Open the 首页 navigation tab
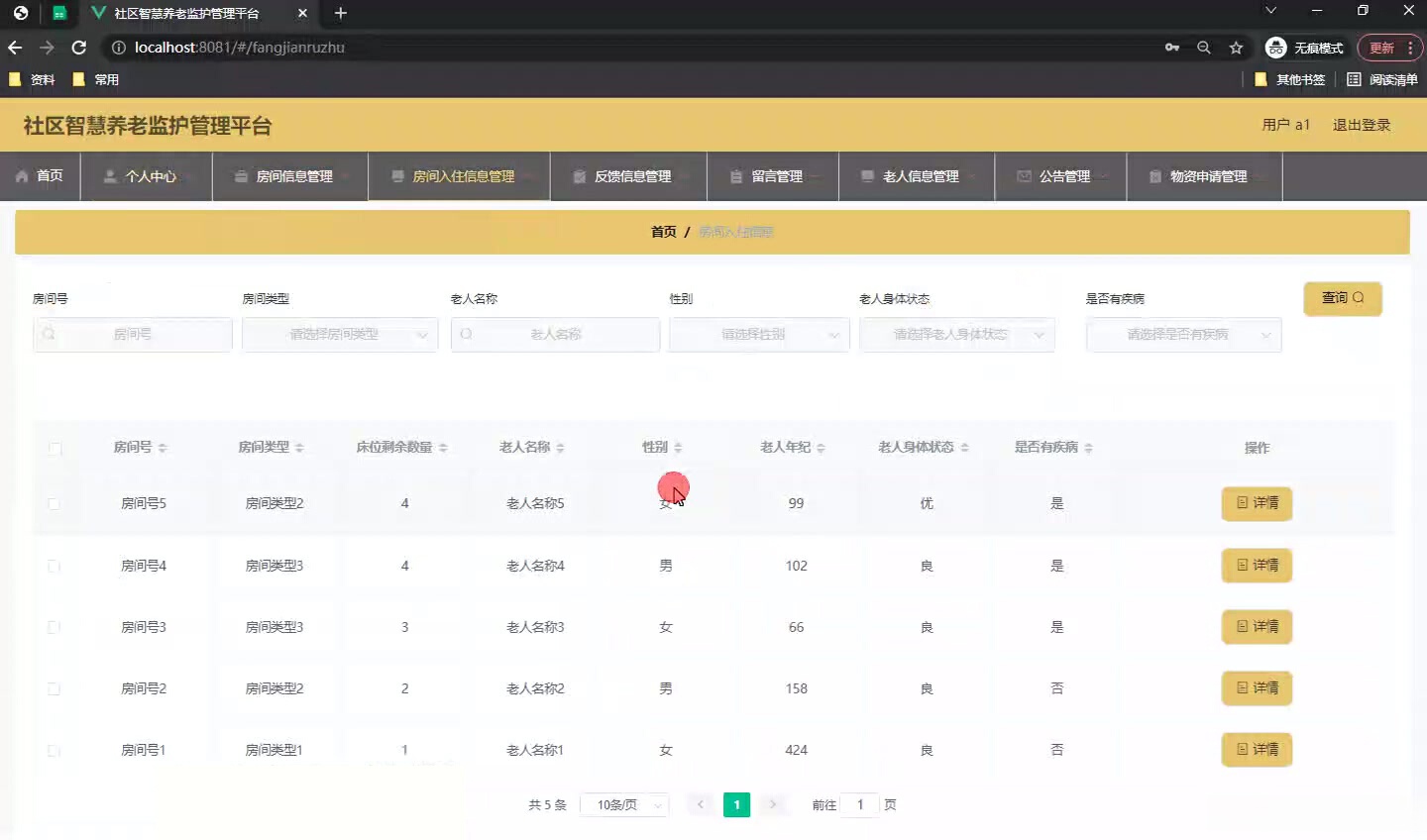Screen dimensions: 1427x840 [40, 176]
